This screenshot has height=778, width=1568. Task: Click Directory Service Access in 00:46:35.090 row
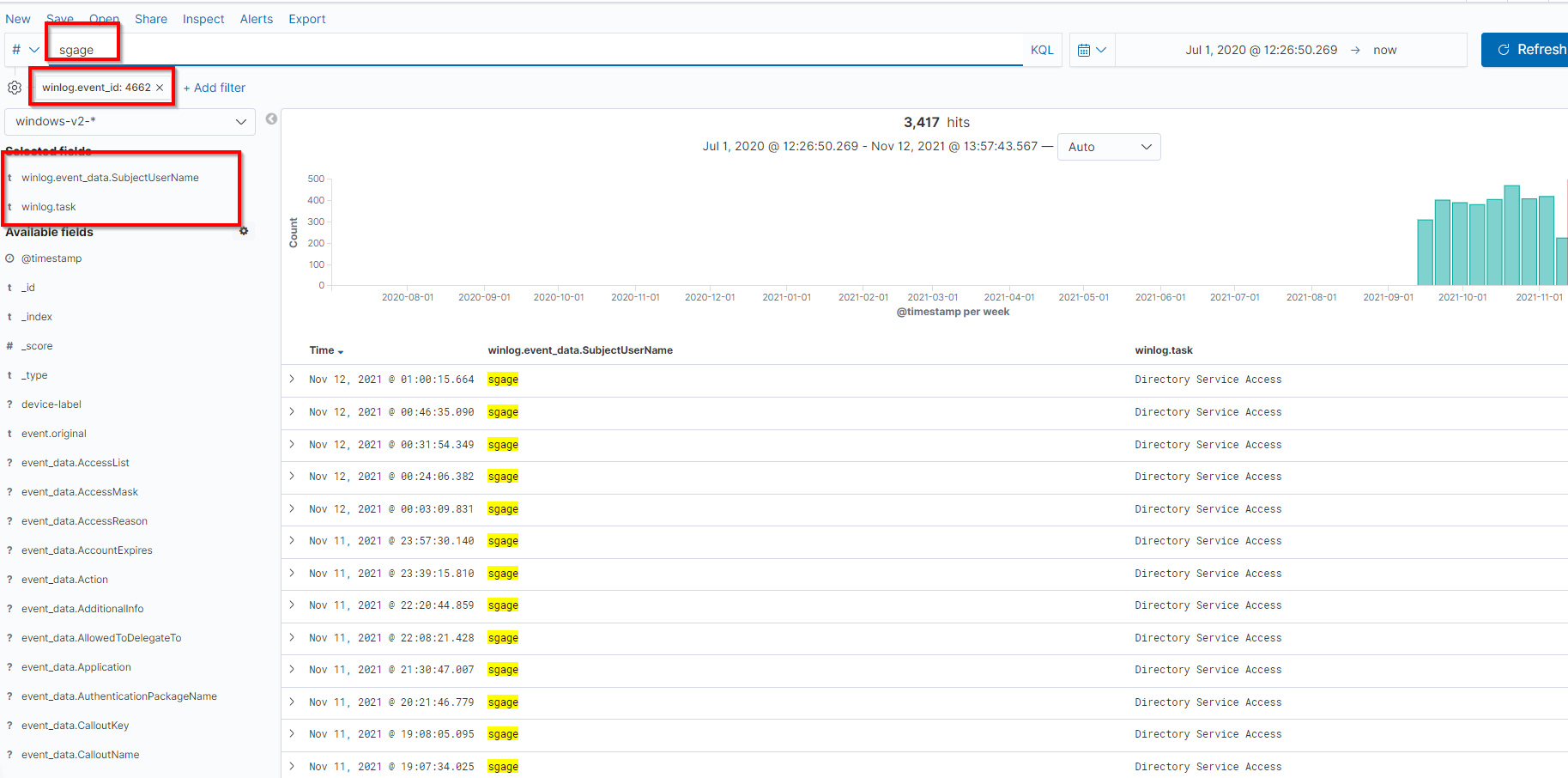[1208, 412]
